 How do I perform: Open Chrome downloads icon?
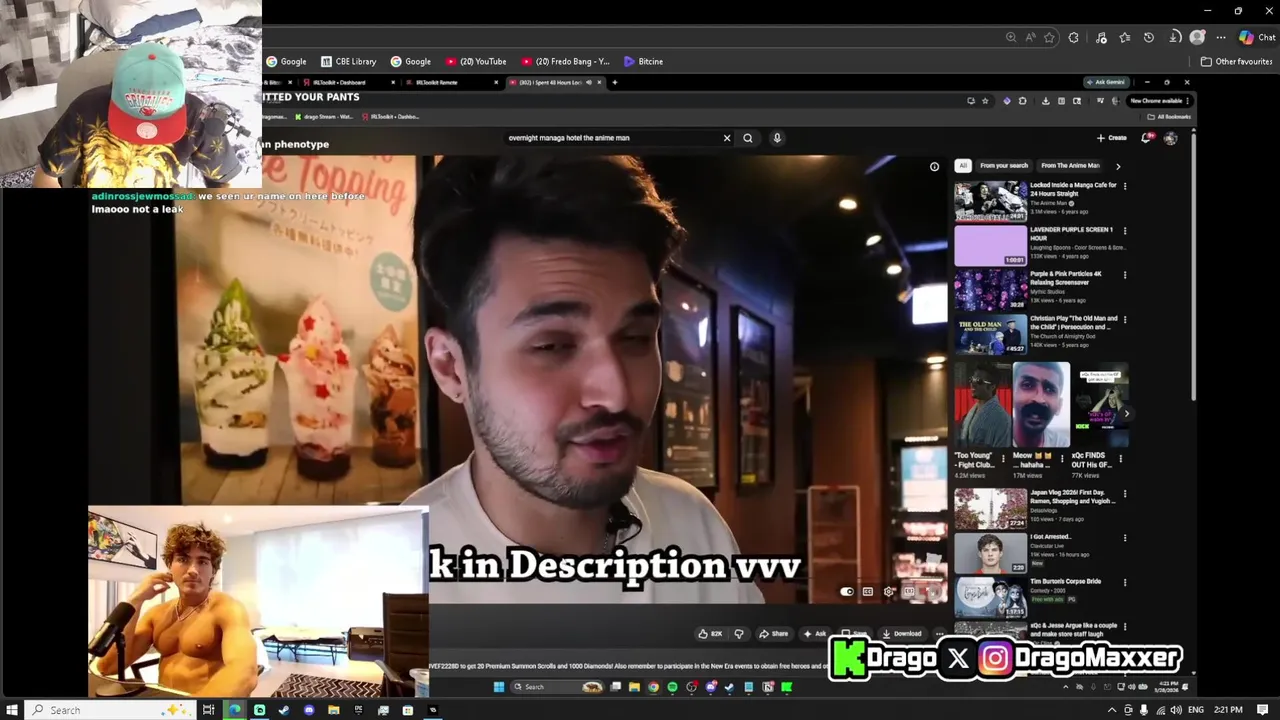(x=1045, y=101)
